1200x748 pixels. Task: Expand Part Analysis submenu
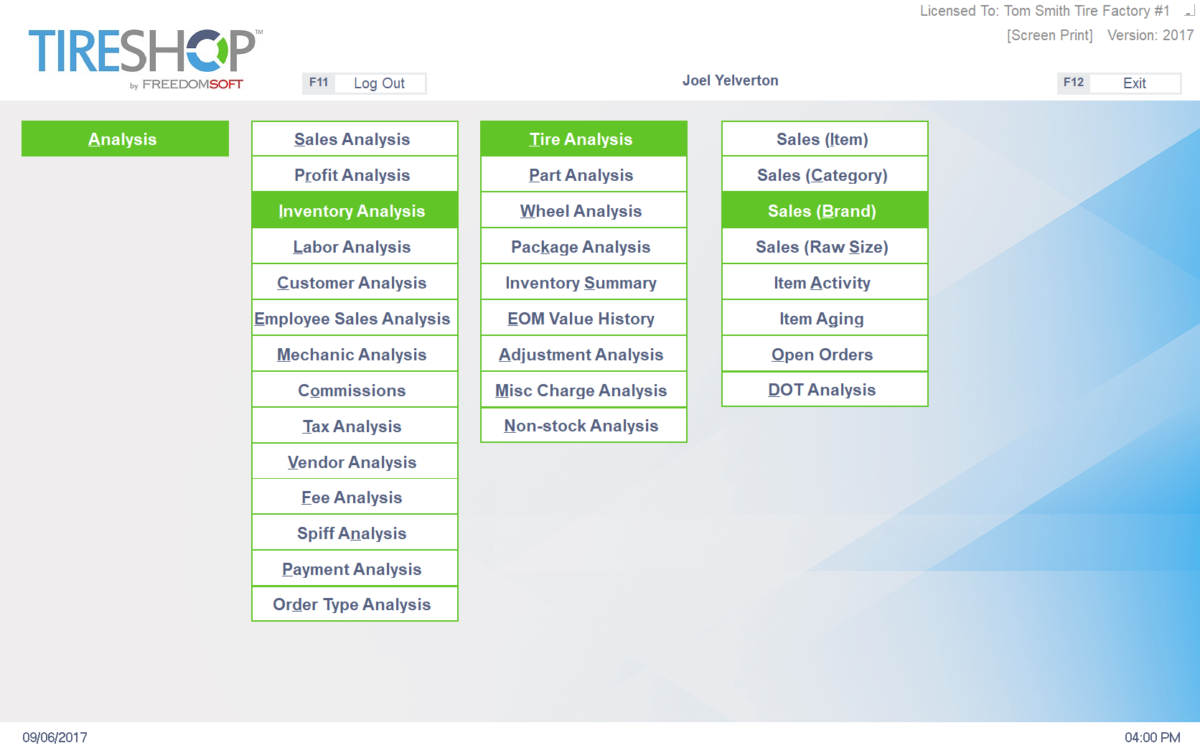[583, 175]
